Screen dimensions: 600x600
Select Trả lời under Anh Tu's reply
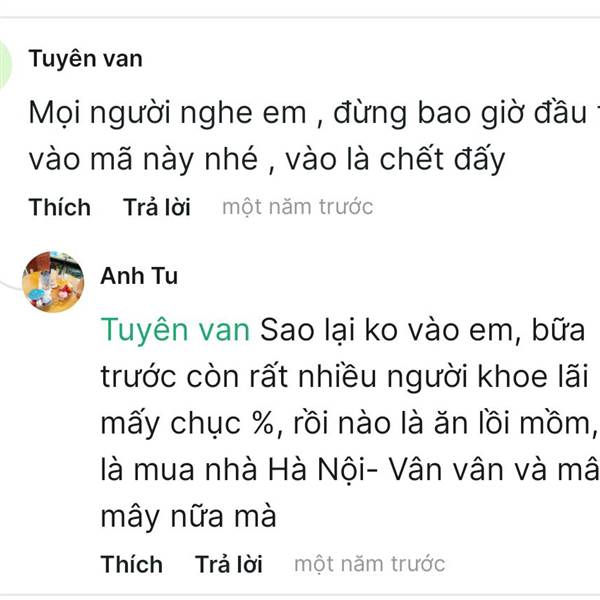229,564
